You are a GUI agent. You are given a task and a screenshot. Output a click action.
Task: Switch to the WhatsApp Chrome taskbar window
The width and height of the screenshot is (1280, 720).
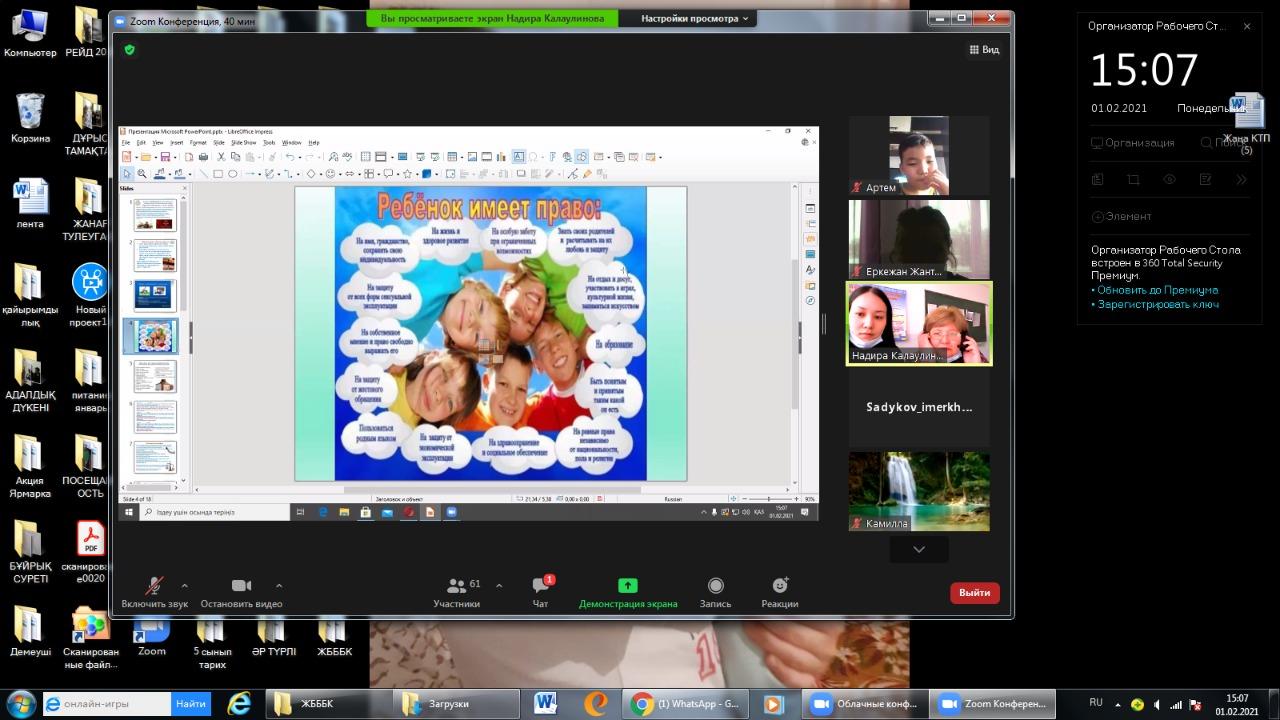[x=686, y=704]
